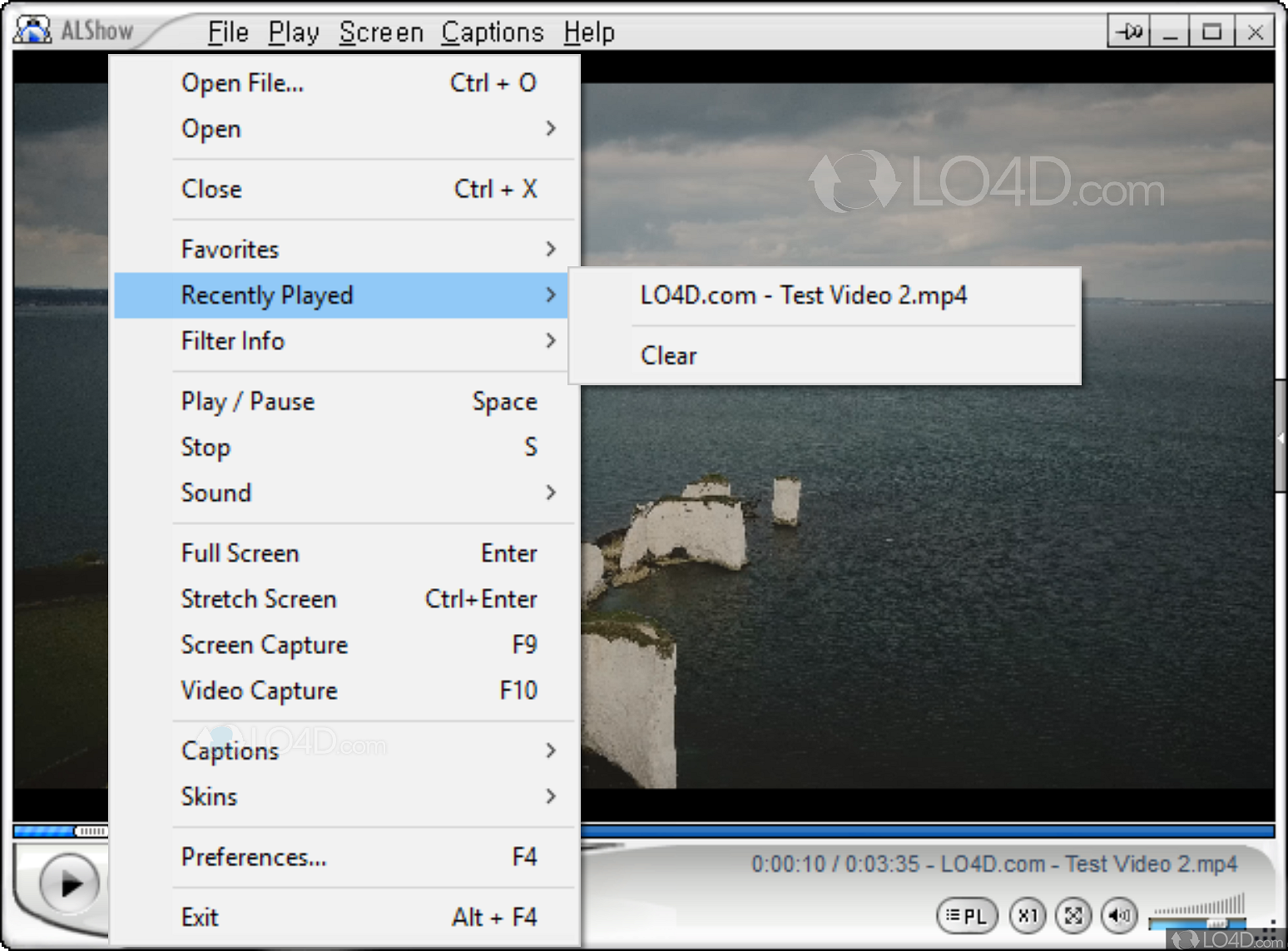
Task: Click the ALShow logo icon in title bar
Action: (x=32, y=31)
